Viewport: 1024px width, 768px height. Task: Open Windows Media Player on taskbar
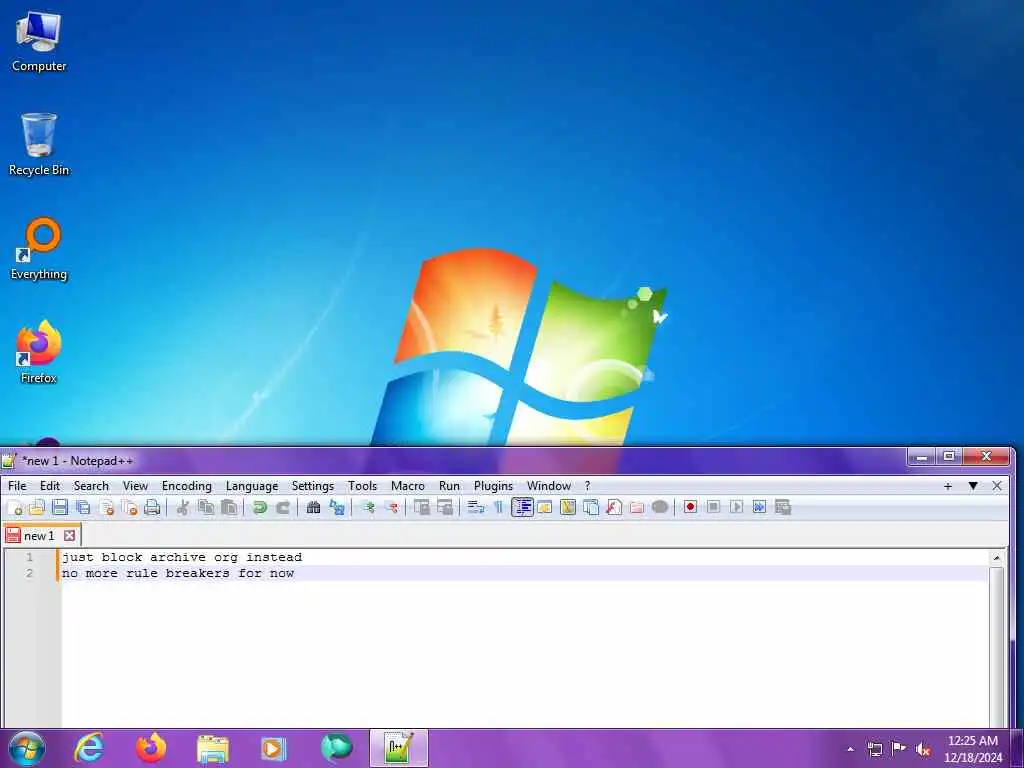(x=273, y=748)
